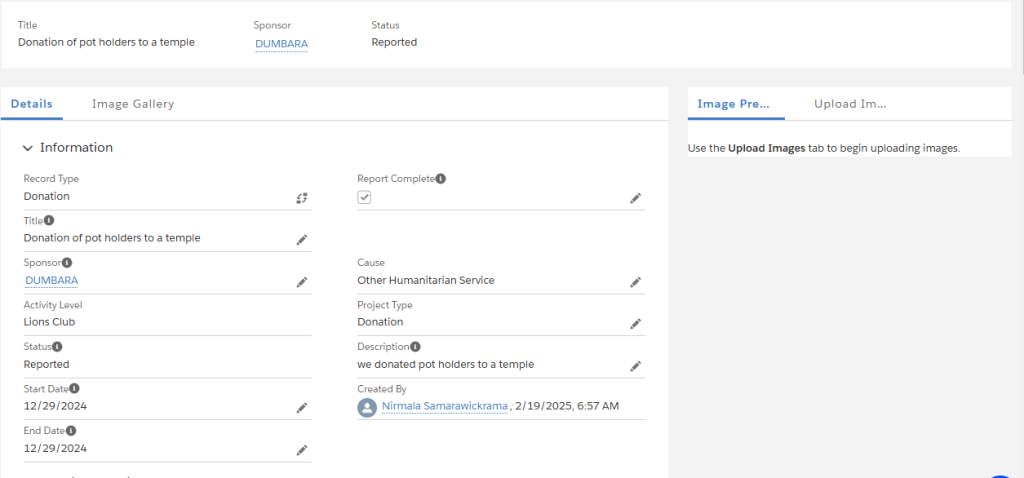
Task: Click the created timestamp '2/19/2025, 6:57 AM'
Action: click(567, 406)
